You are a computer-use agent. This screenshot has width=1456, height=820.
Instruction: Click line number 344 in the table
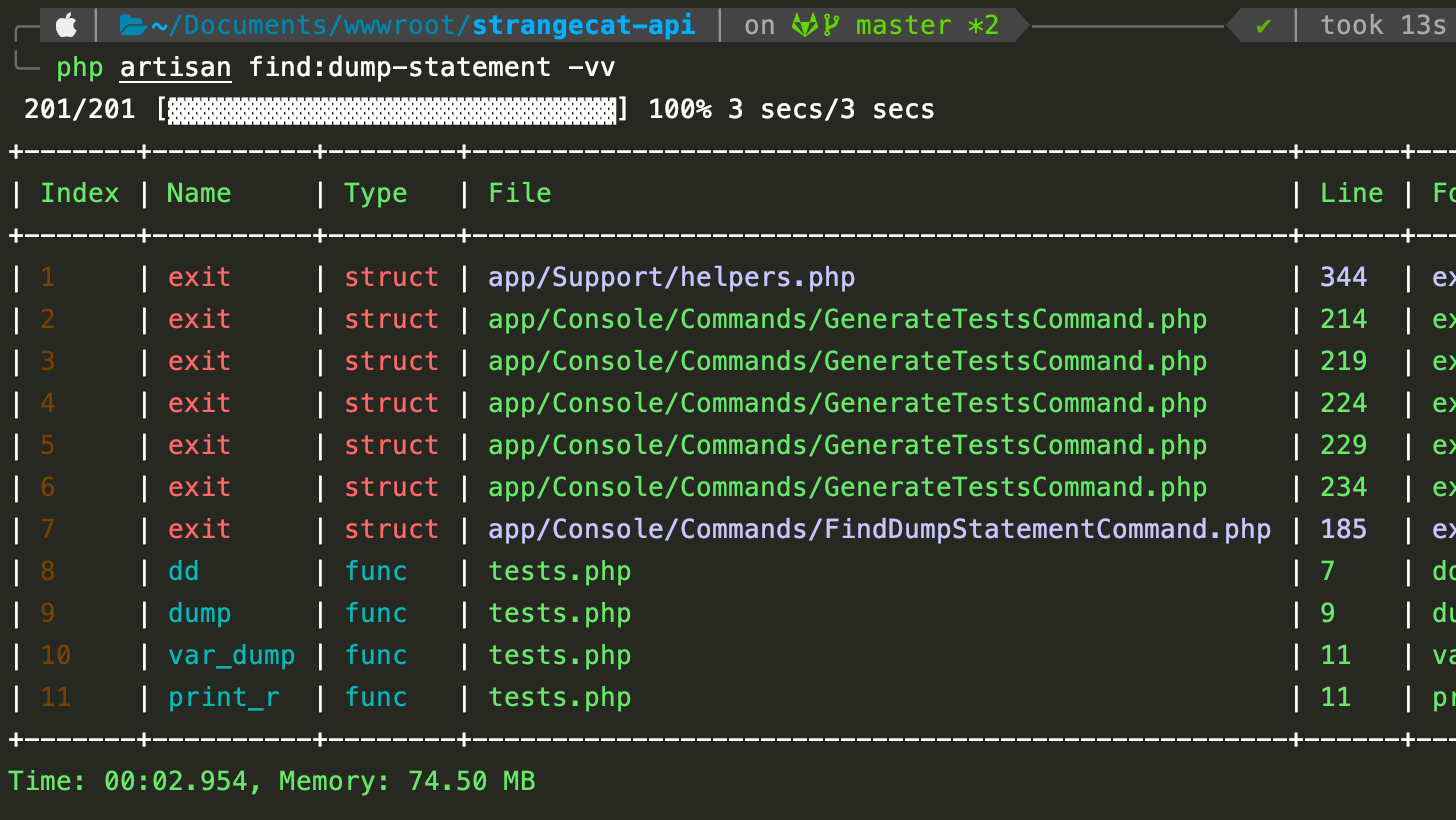tap(1343, 277)
